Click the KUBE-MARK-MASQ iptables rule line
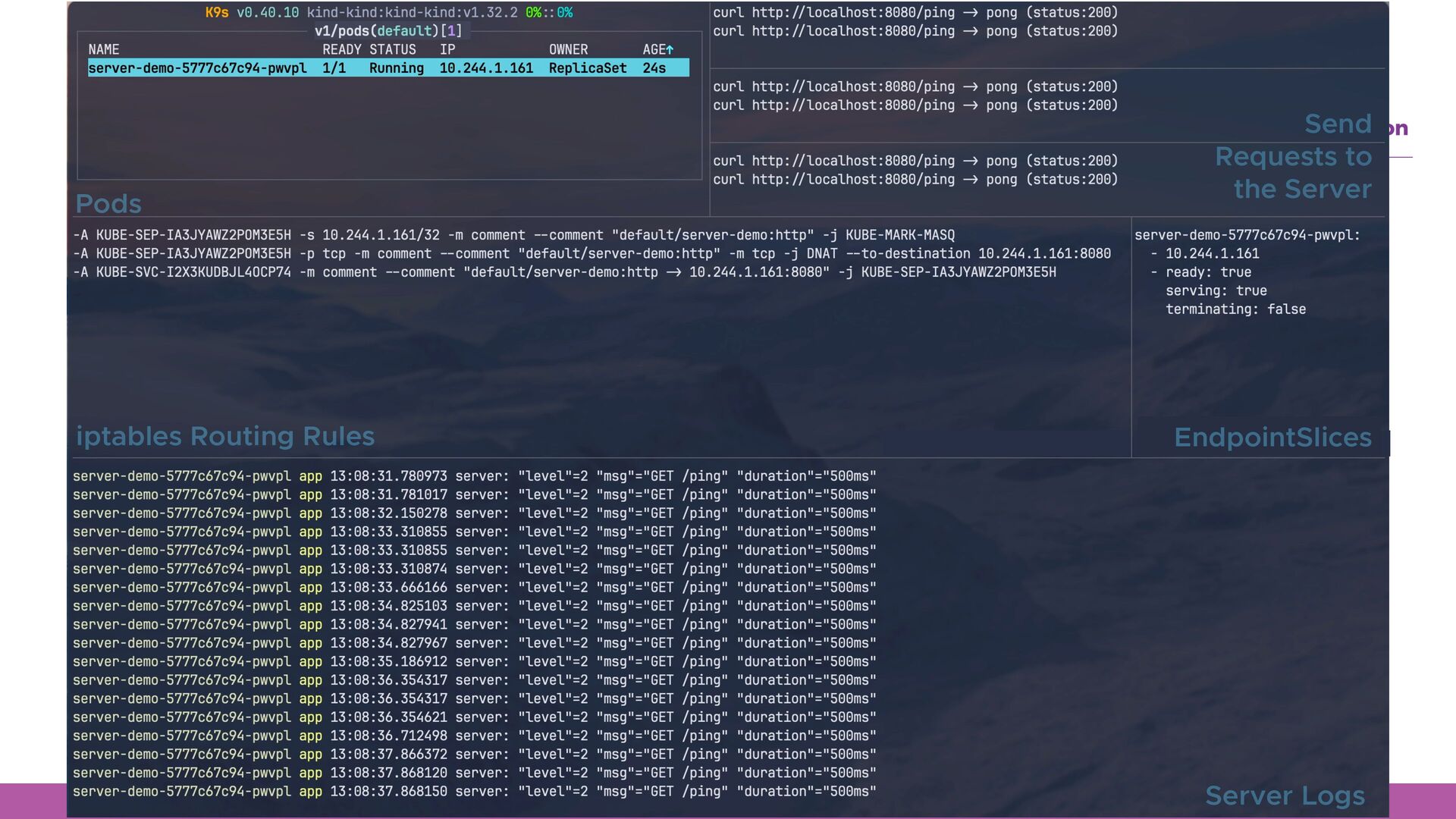 pos(513,235)
